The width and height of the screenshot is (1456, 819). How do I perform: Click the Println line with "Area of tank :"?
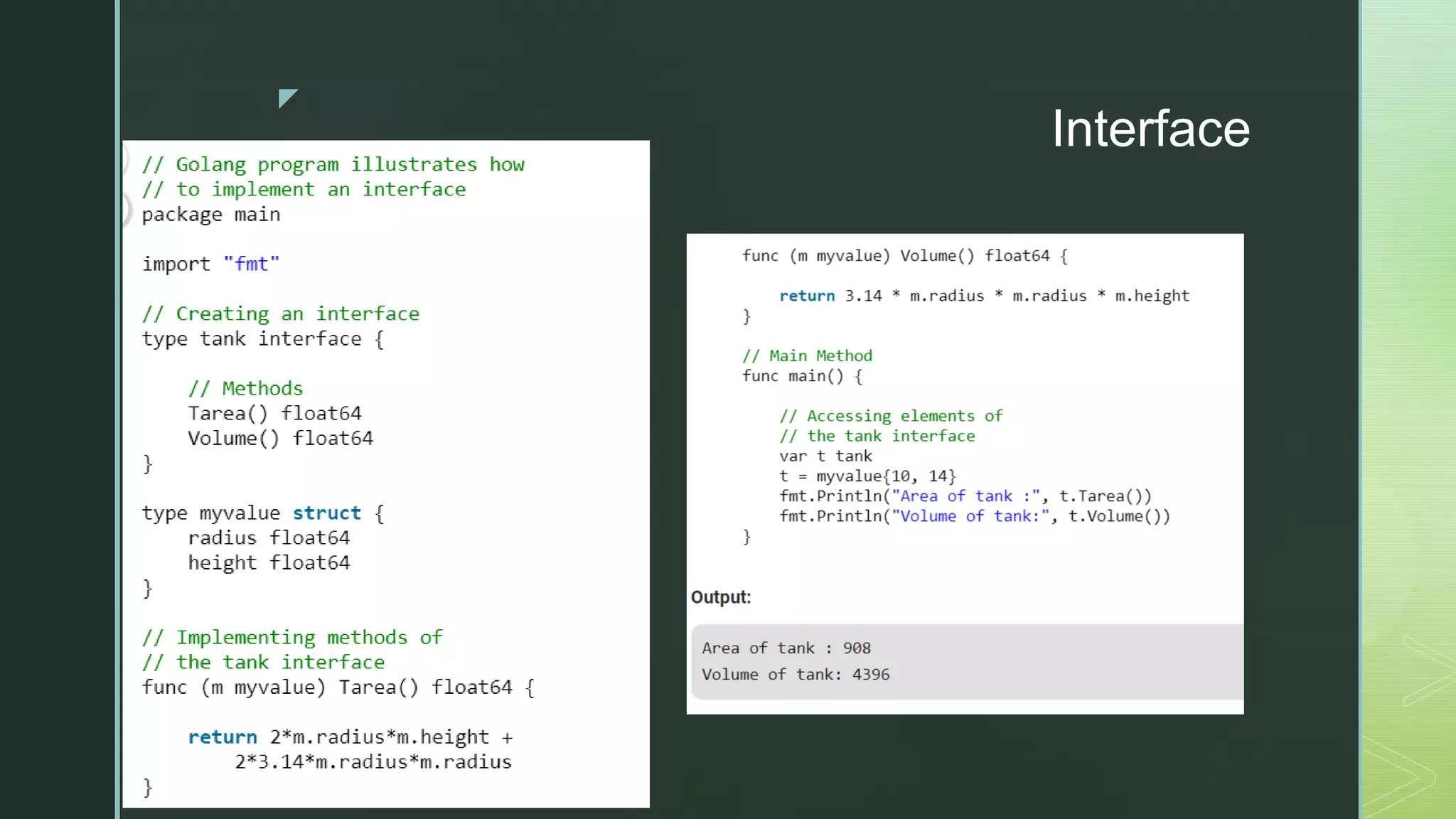point(965,496)
